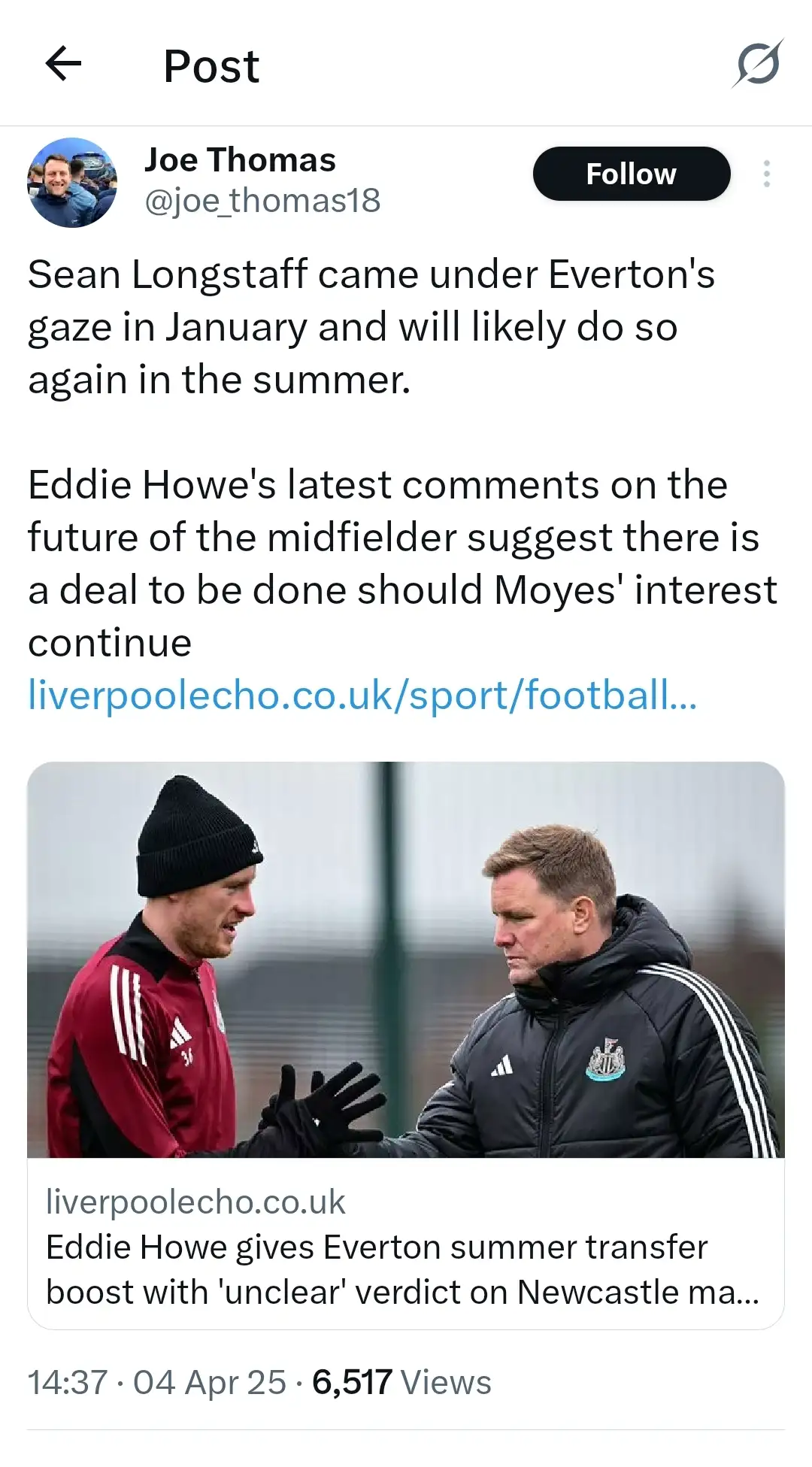This screenshot has height=1467, width=812.
Task: Open Grok from the top-right icon
Action: (757, 64)
